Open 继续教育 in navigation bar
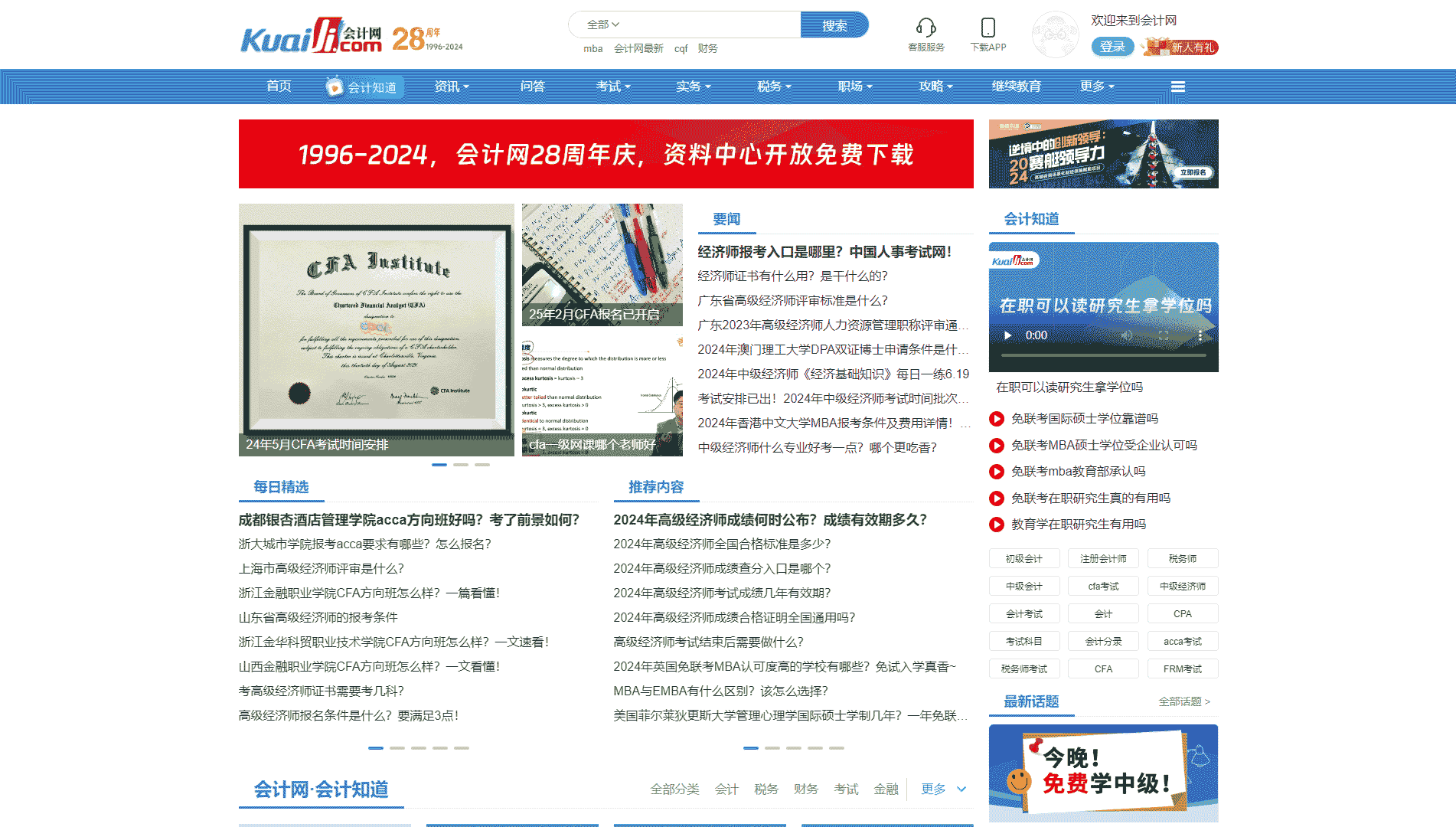This screenshot has width=1456, height=827. (x=1017, y=87)
